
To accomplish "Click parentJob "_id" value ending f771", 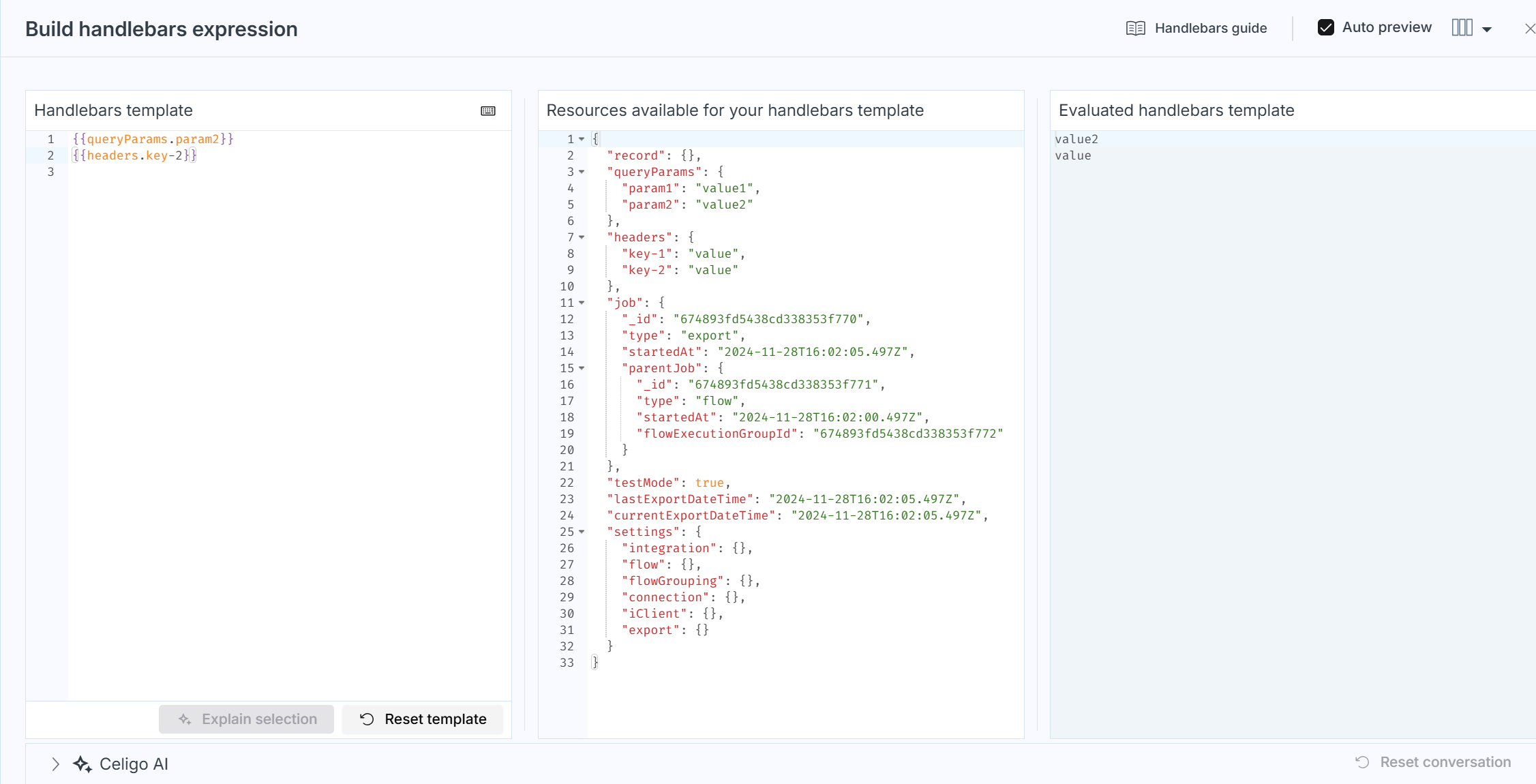I will [x=783, y=385].
